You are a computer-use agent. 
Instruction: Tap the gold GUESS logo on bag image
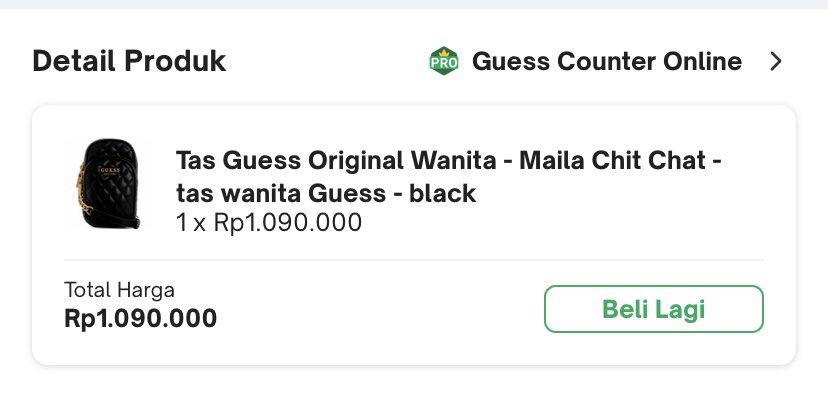point(110,171)
